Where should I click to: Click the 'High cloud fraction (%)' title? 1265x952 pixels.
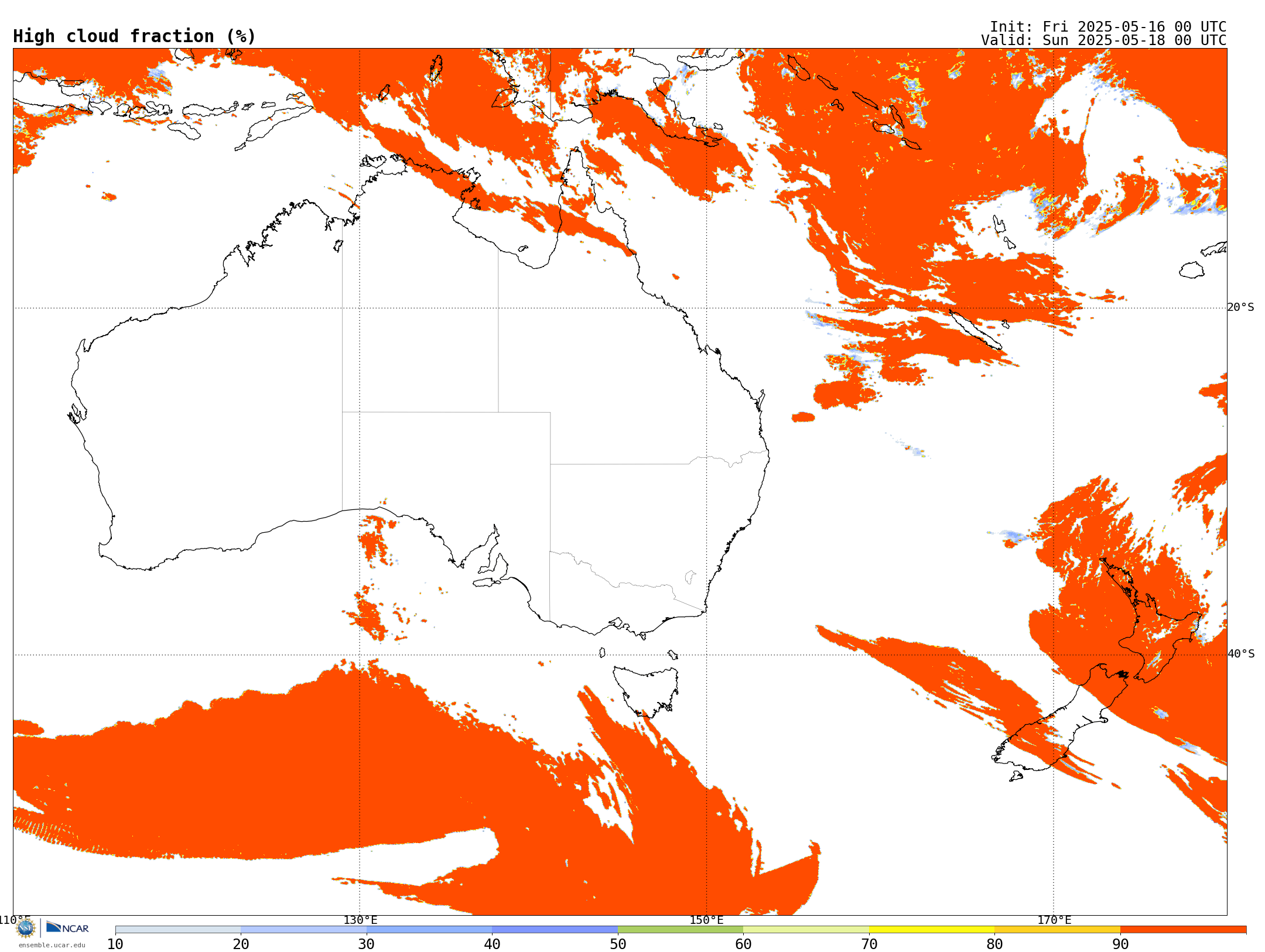135,36
